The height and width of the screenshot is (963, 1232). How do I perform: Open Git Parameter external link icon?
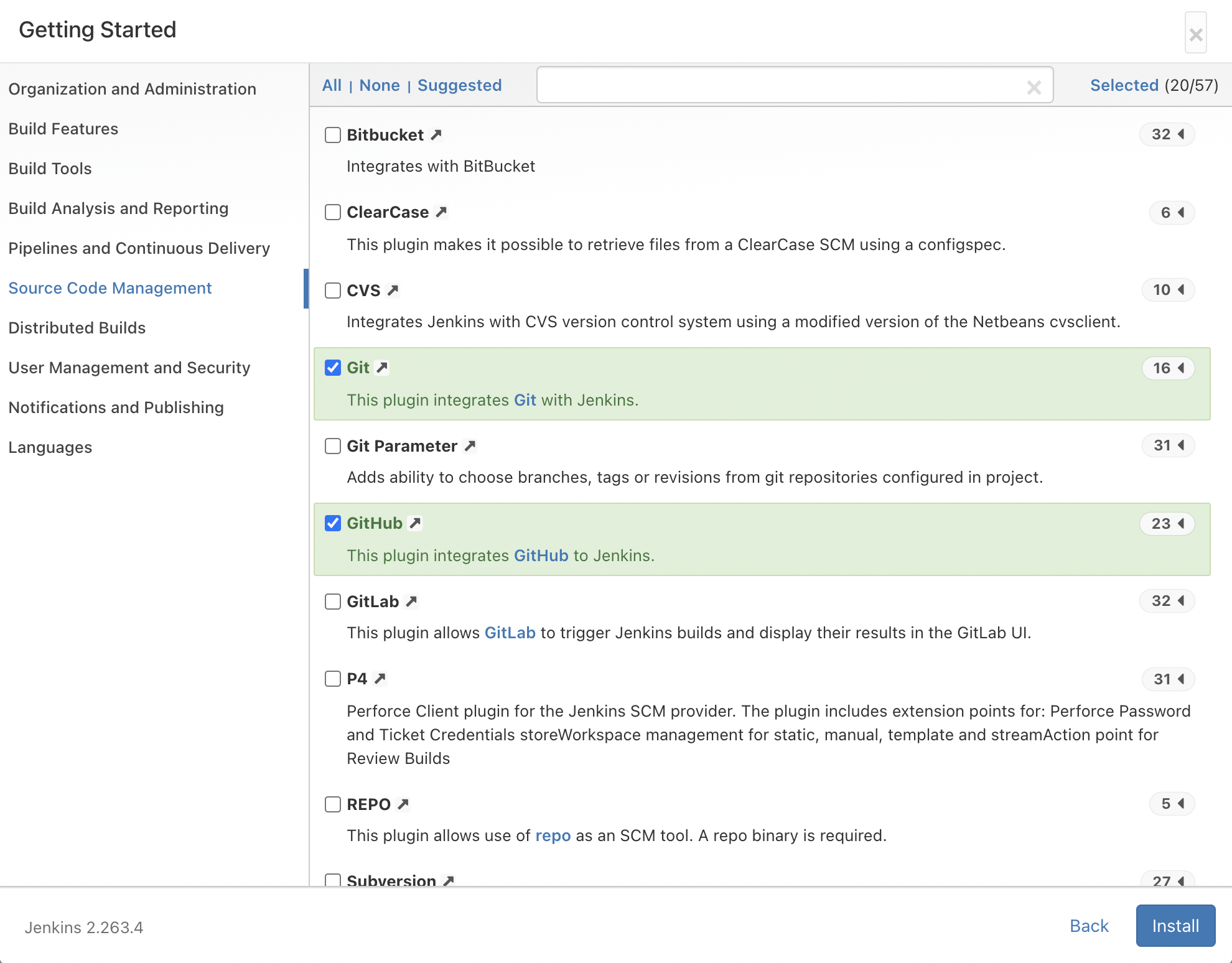[470, 445]
